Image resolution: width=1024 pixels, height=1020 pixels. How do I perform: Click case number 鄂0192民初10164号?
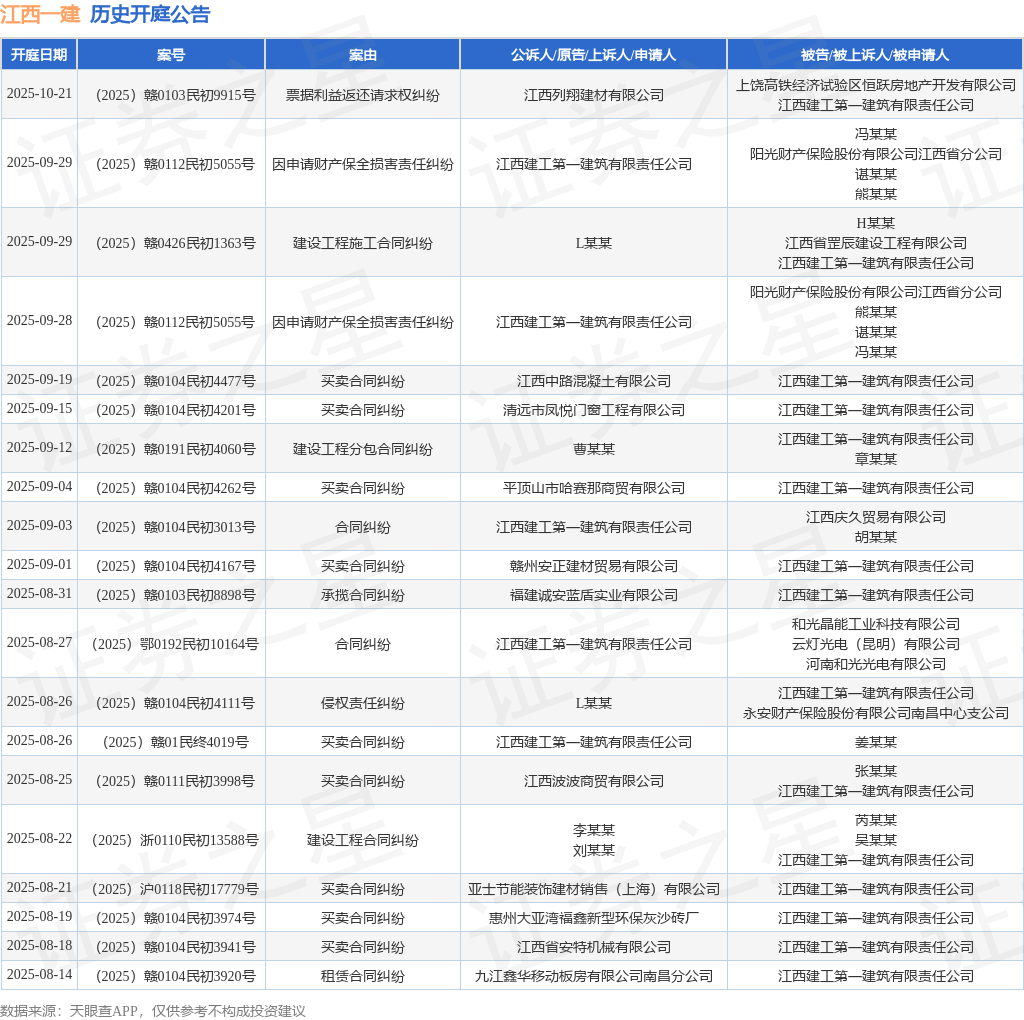click(176, 645)
